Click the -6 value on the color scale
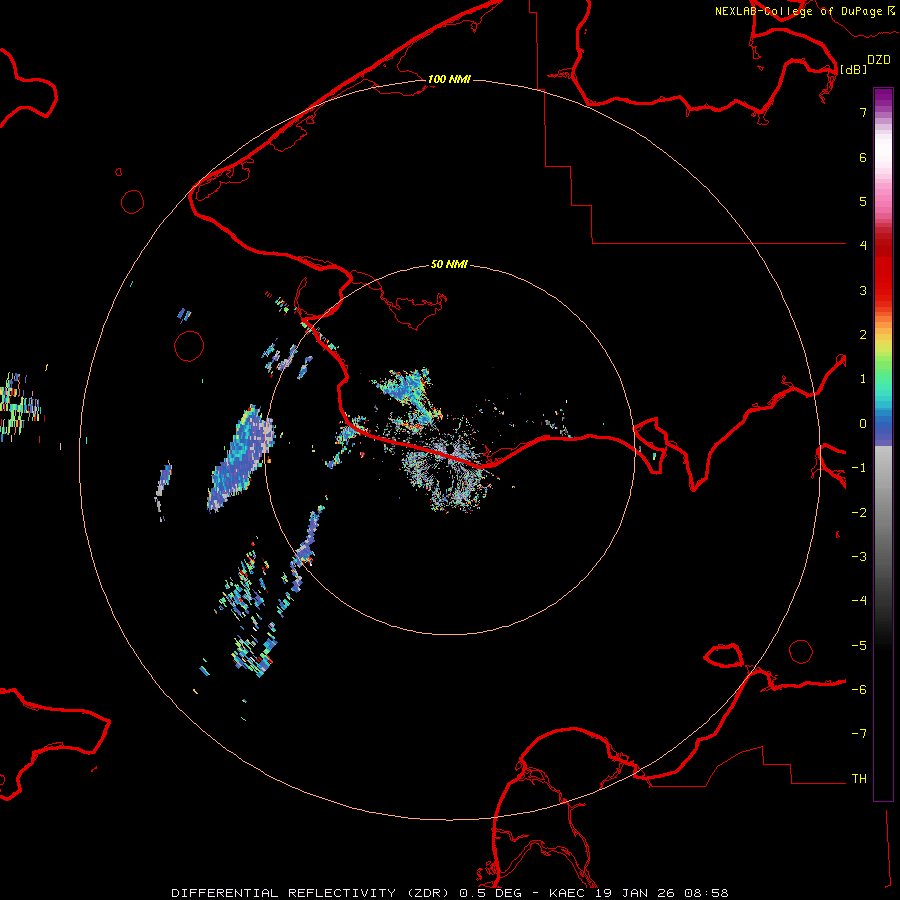Screen dimensions: 900x900 (x=859, y=689)
